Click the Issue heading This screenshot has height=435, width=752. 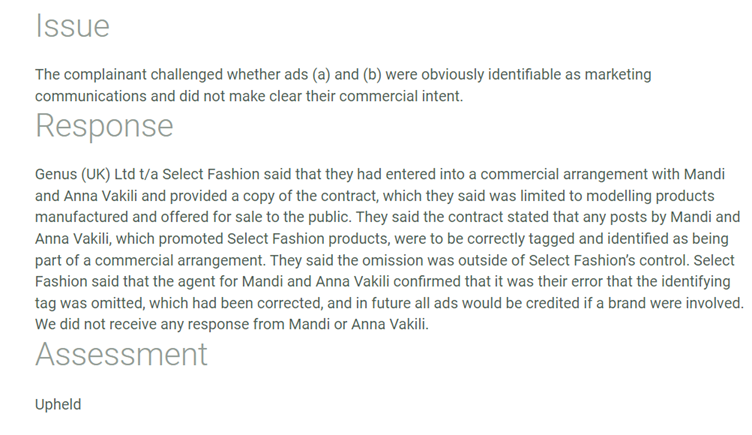tap(72, 25)
